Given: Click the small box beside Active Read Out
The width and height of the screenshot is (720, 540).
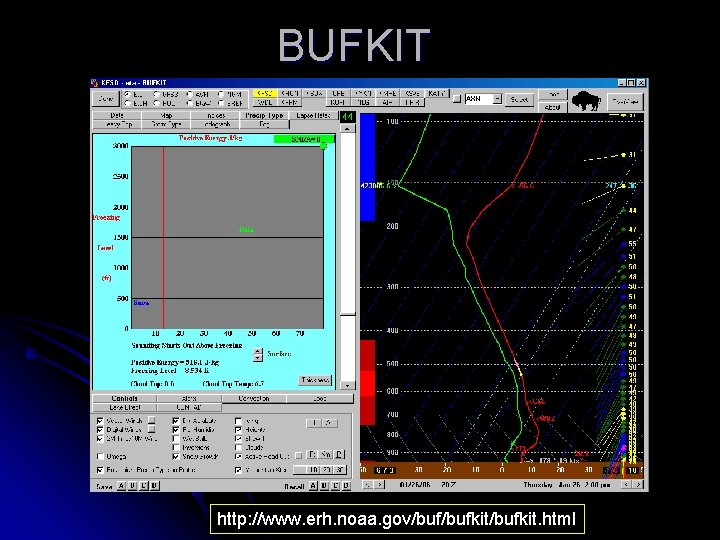Looking at the screenshot, I should tap(298, 456).
